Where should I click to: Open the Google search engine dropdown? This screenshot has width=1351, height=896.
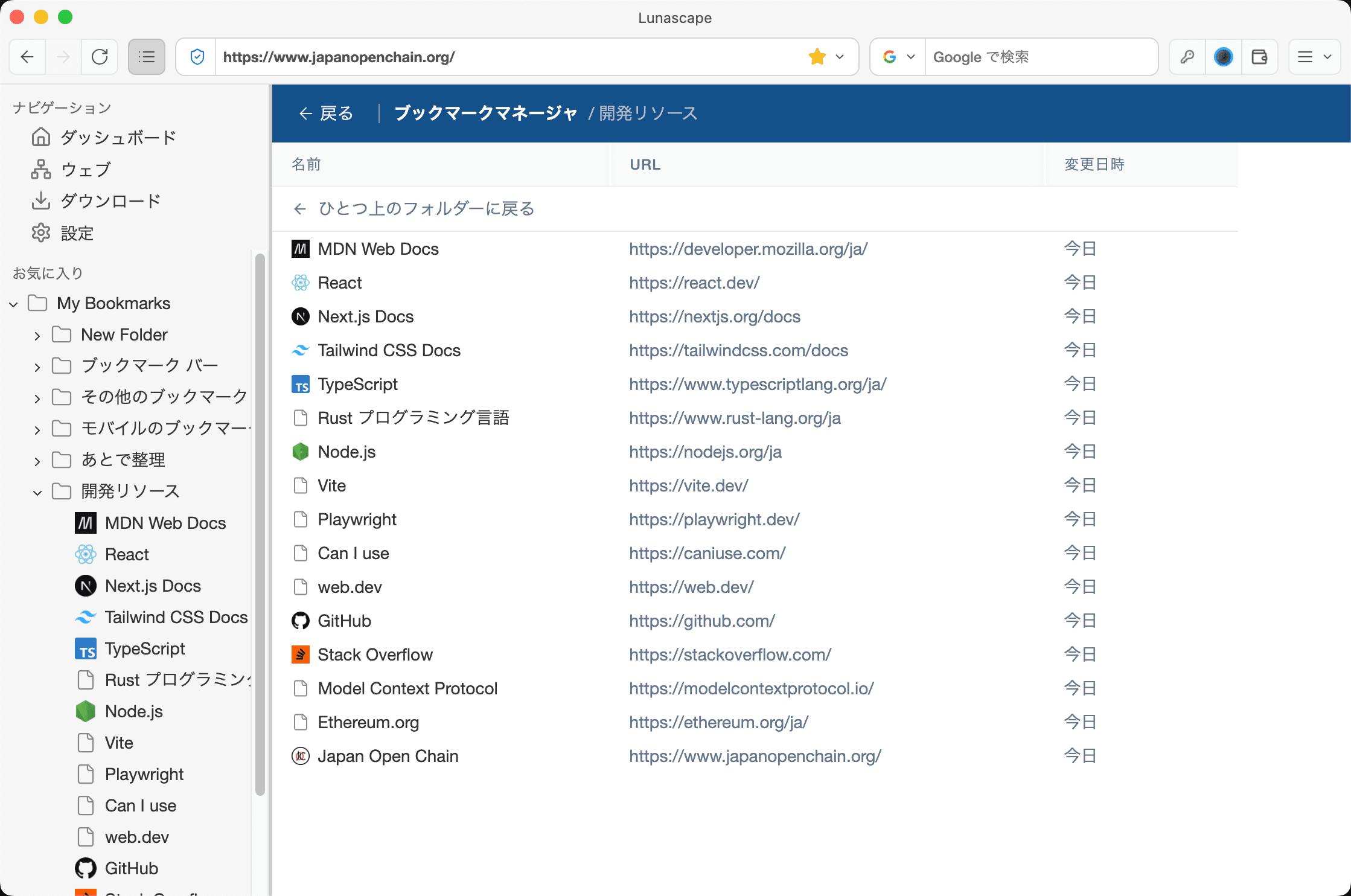(899, 57)
